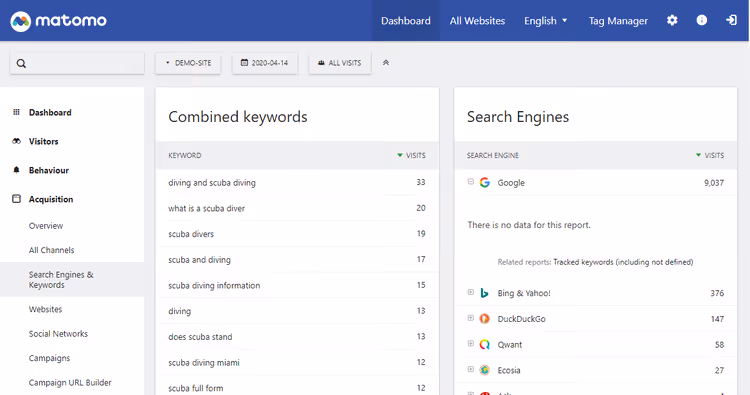This screenshot has height=395, width=750.
Task: Select Dashboard in the sidebar
Action: [50, 112]
